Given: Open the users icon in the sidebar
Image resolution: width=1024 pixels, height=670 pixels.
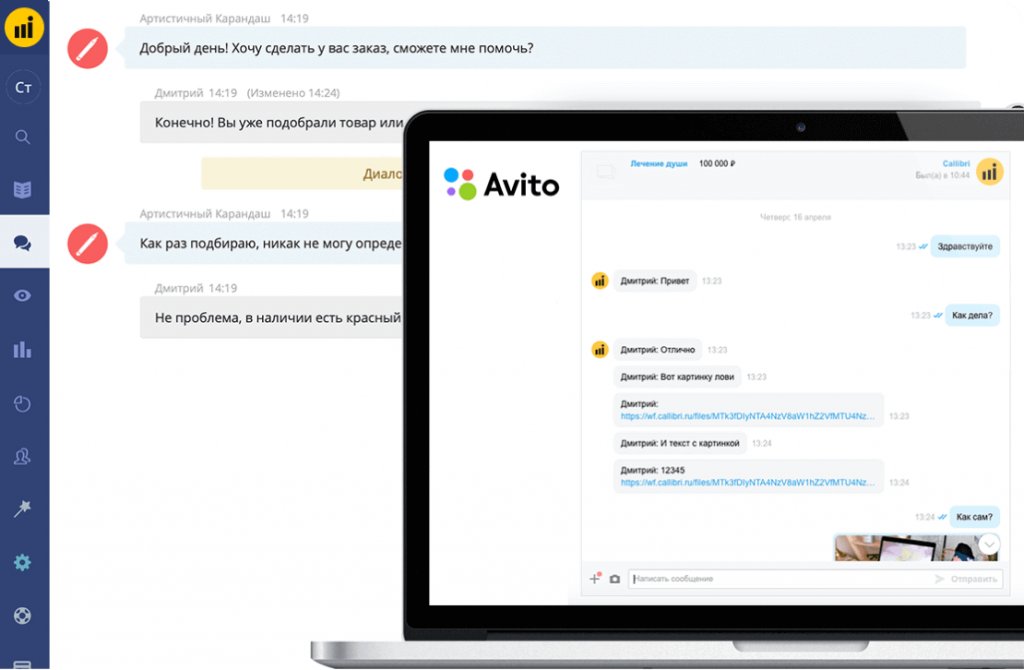Looking at the screenshot, I should (24, 456).
